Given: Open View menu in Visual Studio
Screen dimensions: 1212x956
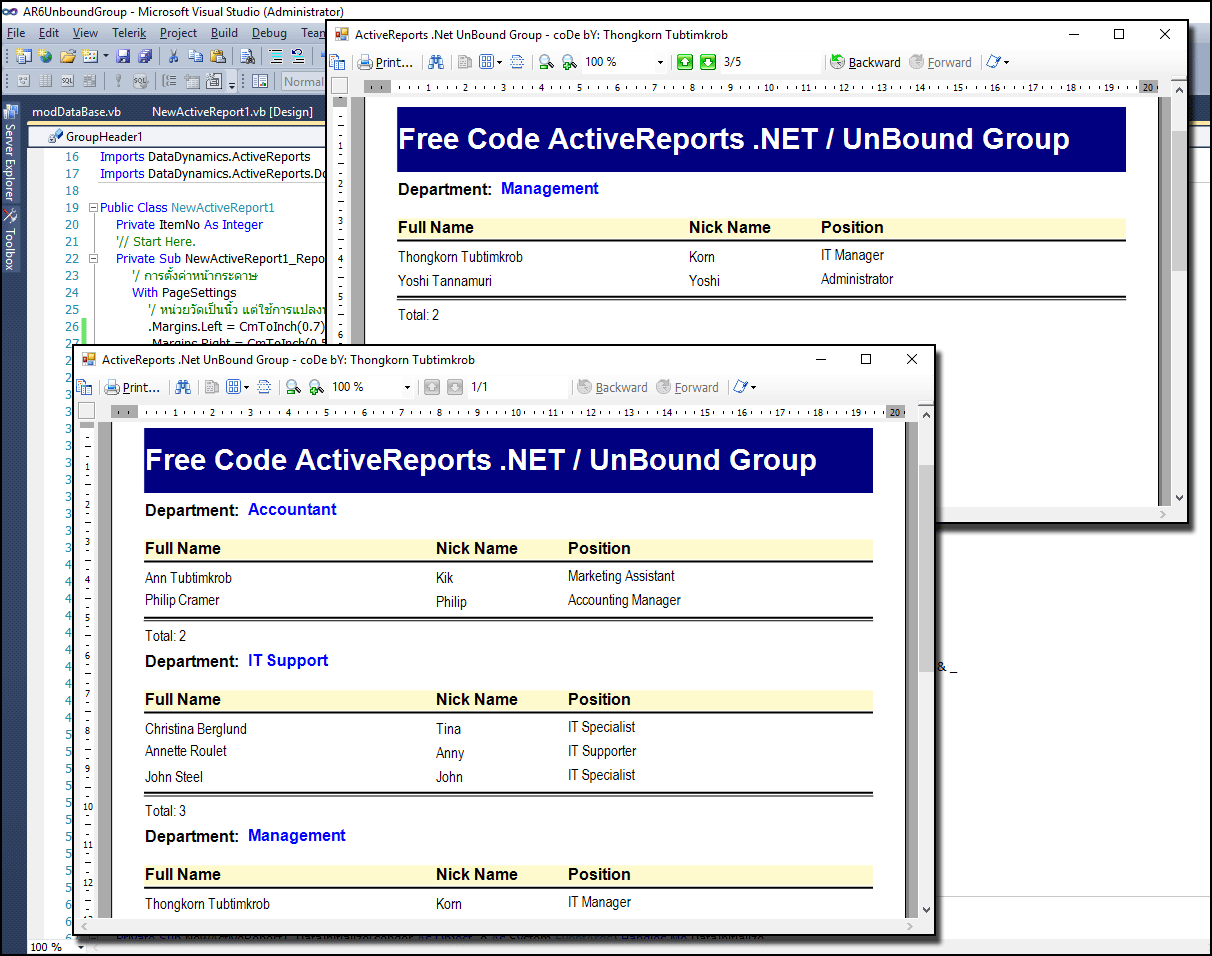Looking at the screenshot, I should [86, 33].
